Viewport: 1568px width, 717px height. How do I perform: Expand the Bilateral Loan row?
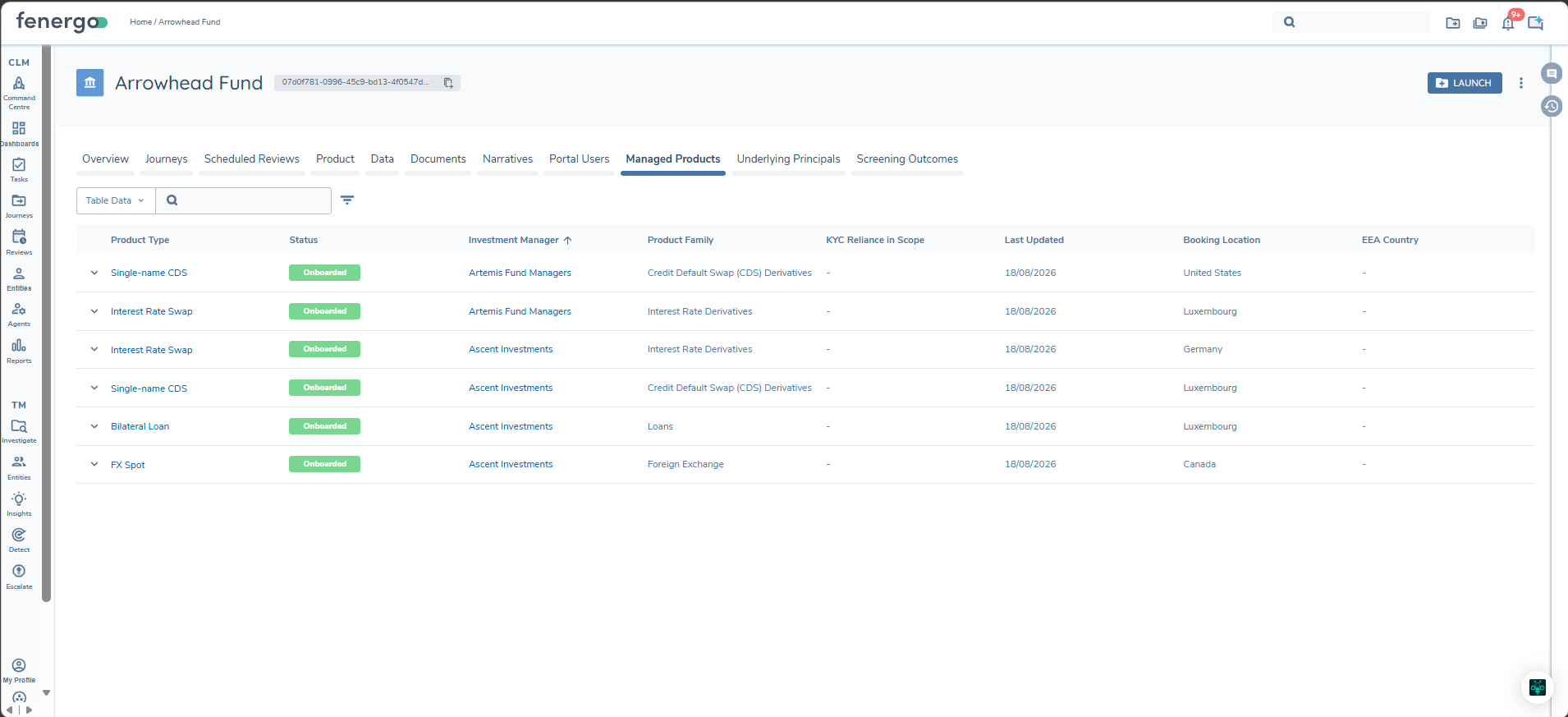pyautogui.click(x=94, y=426)
